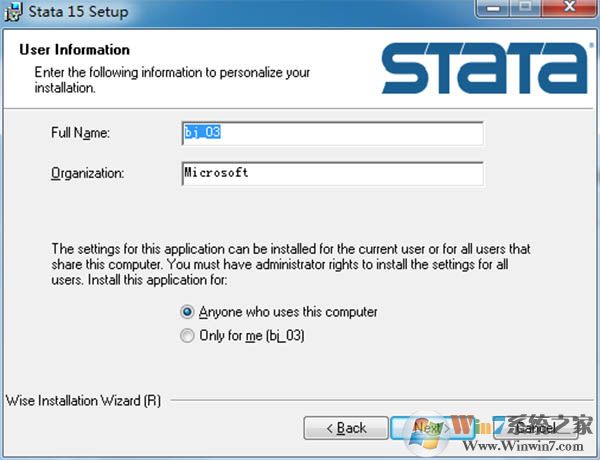Click the Stata setup icon in title bar
The width and height of the screenshot is (600, 460).
[13, 12]
